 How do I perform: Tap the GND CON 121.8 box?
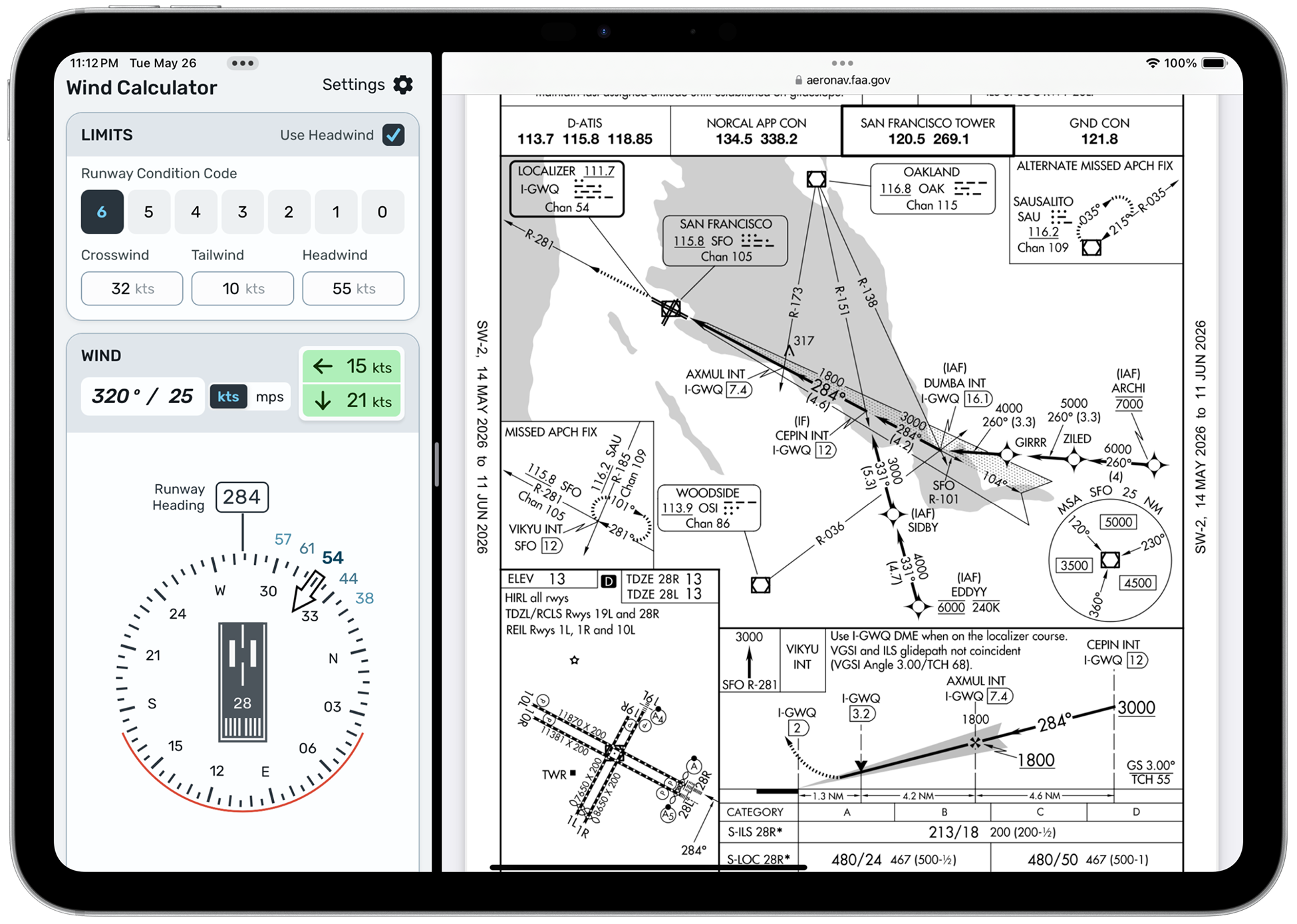point(1099,131)
